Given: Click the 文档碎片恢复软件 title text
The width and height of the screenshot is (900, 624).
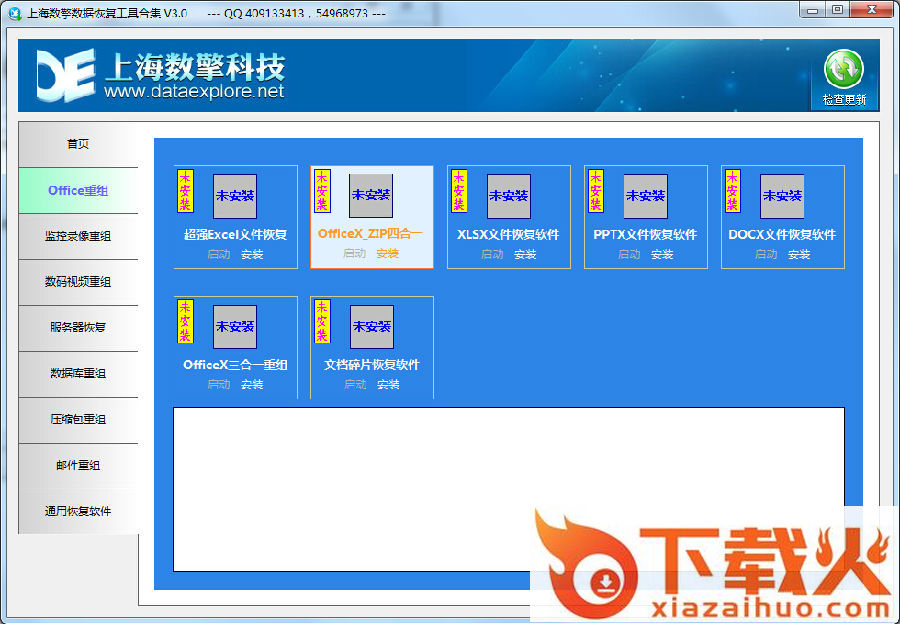Looking at the screenshot, I should (372, 365).
